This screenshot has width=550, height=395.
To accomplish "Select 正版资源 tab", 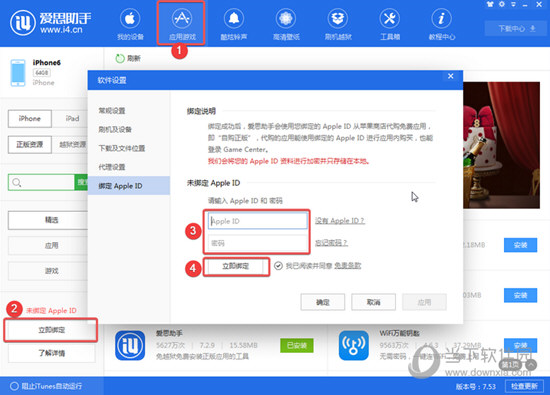I will [30, 145].
